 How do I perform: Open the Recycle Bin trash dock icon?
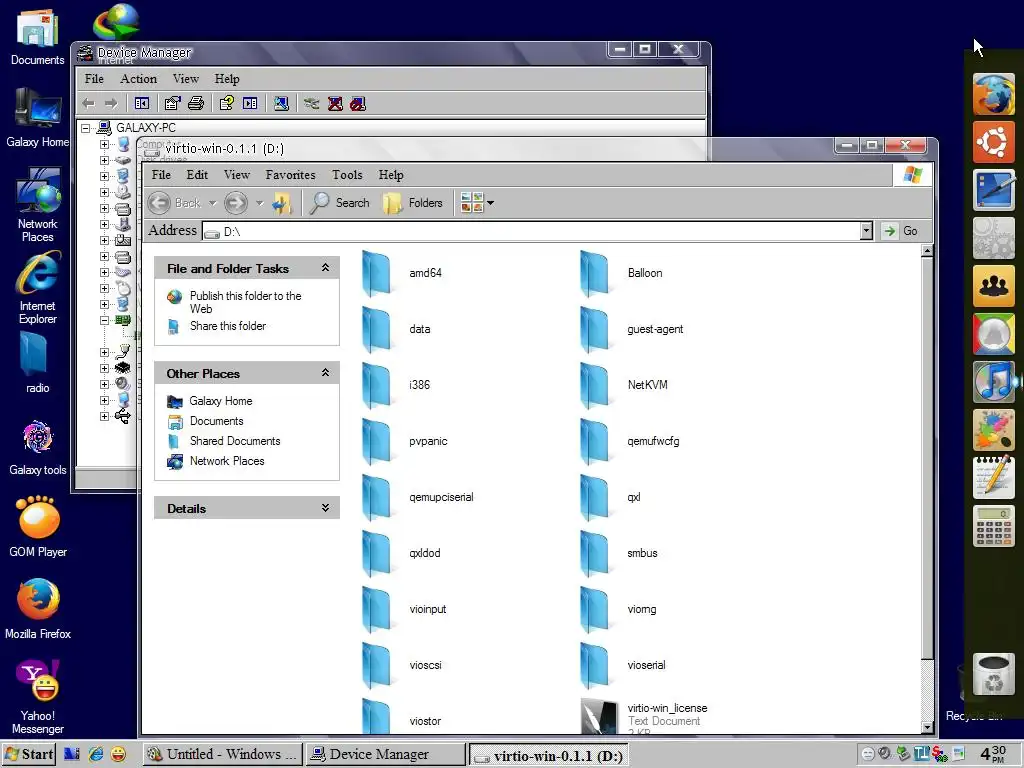(993, 675)
